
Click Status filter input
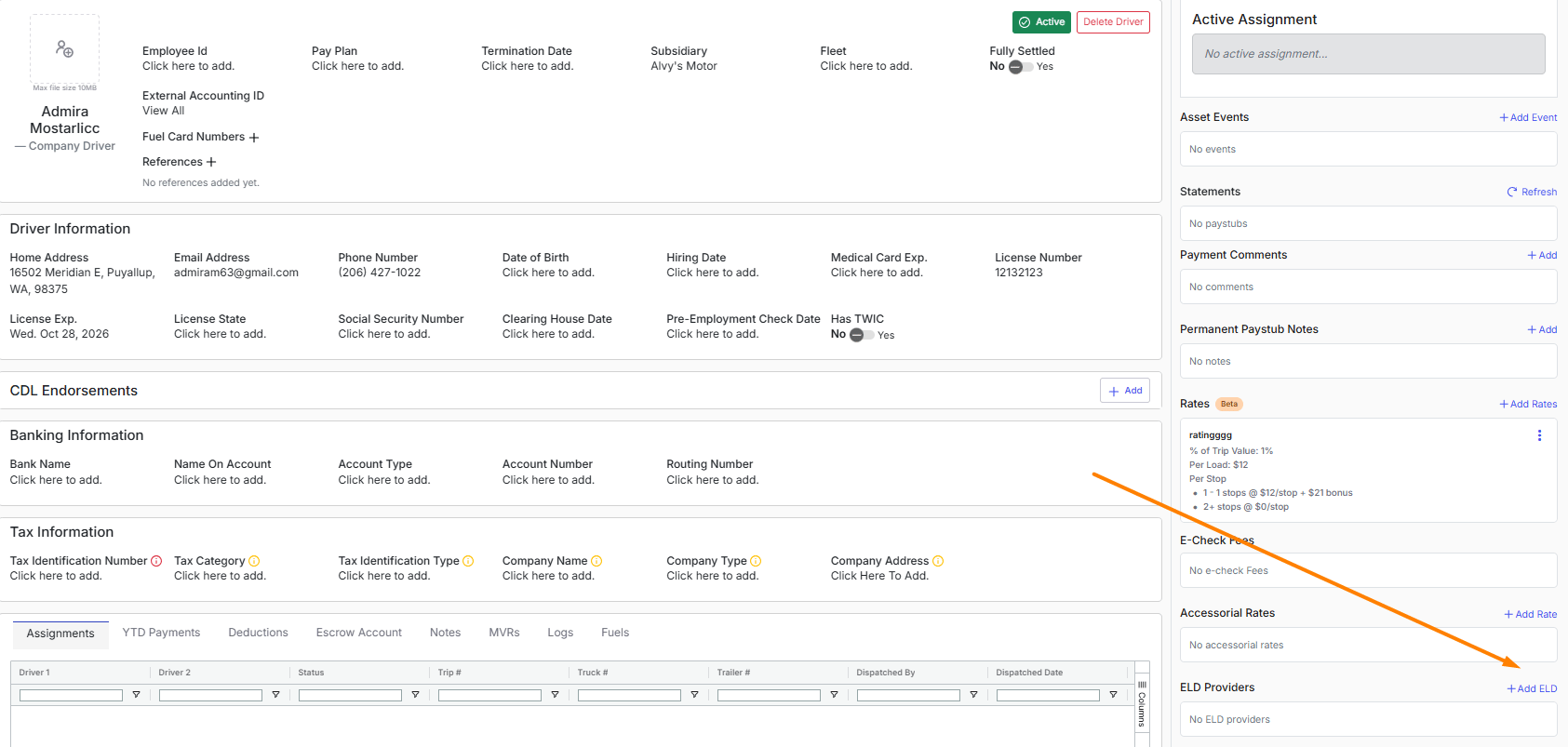pyautogui.click(x=350, y=695)
